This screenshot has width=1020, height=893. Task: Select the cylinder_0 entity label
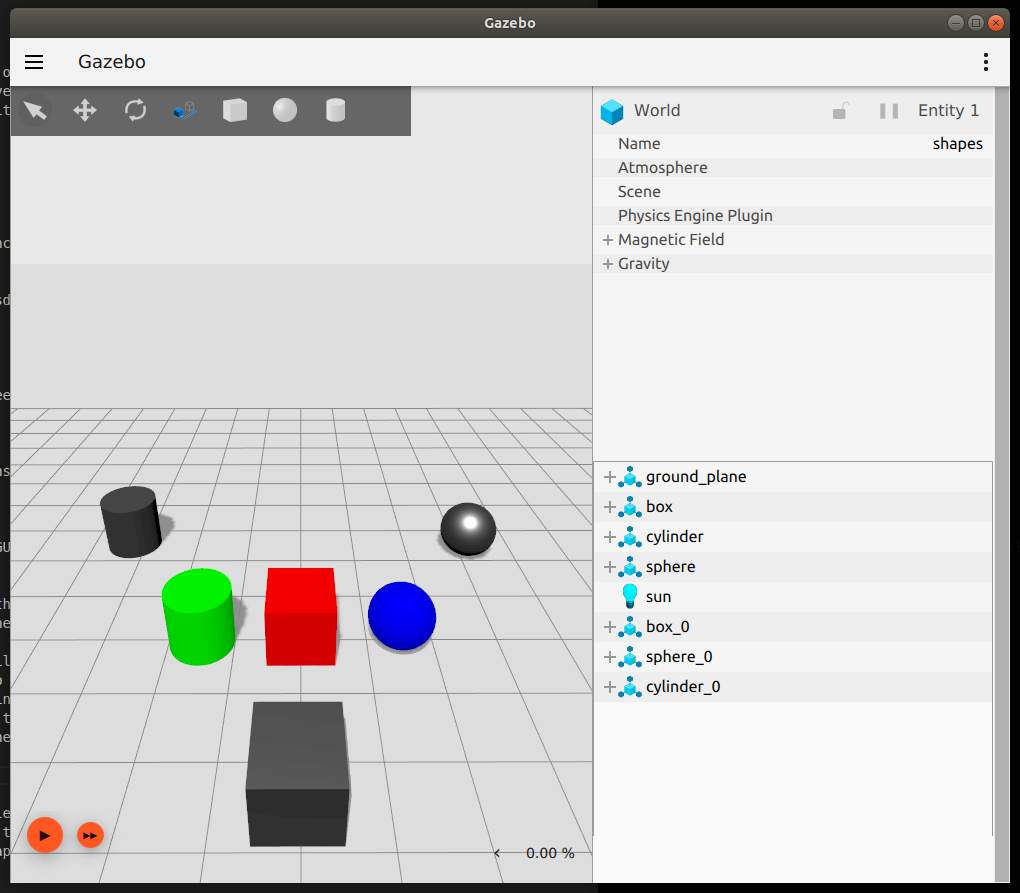(682, 687)
